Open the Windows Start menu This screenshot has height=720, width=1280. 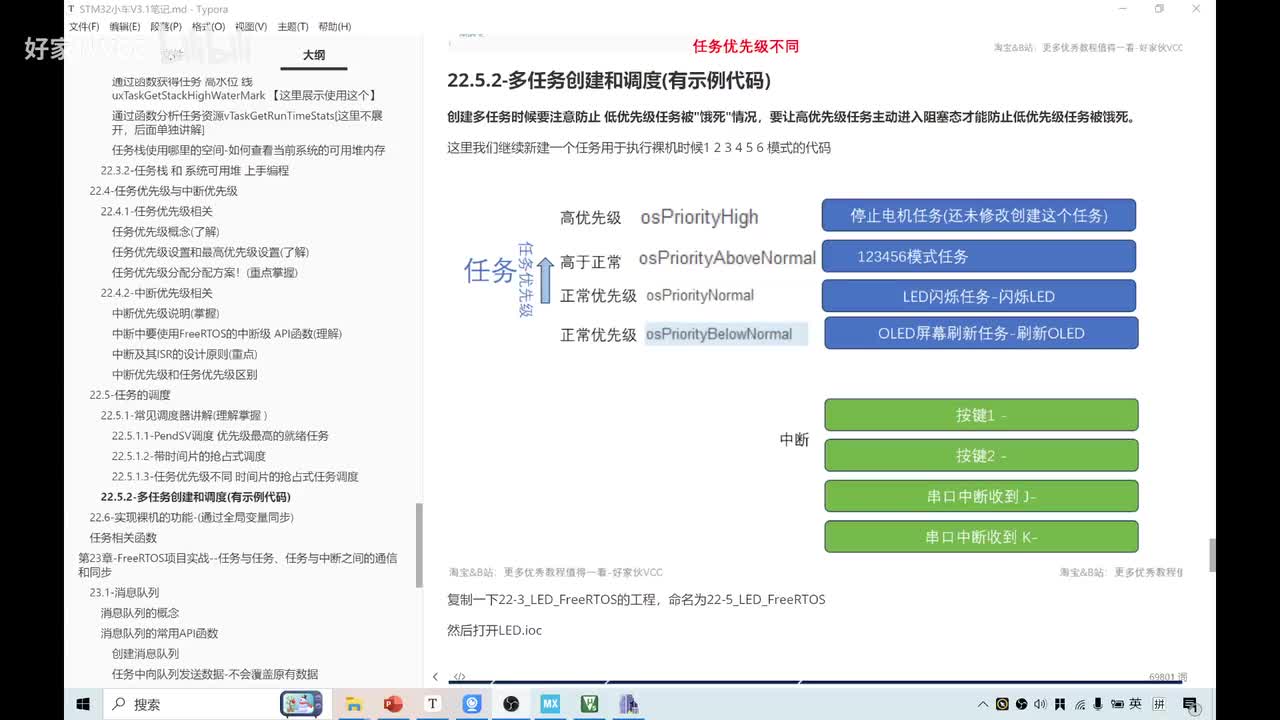coord(83,704)
